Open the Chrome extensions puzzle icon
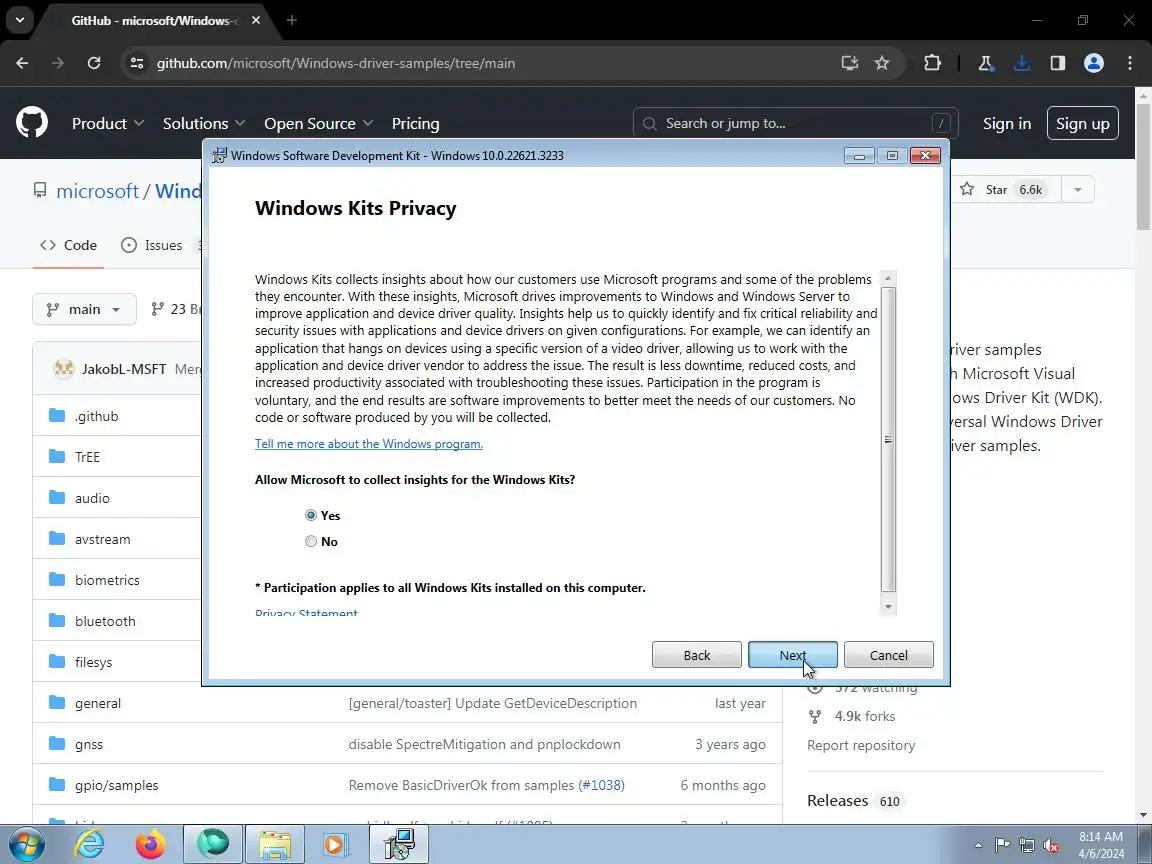 [932, 63]
